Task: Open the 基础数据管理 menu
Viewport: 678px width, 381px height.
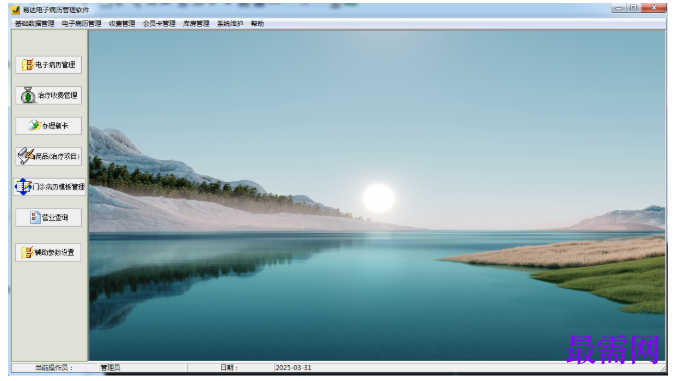Action: [35, 24]
